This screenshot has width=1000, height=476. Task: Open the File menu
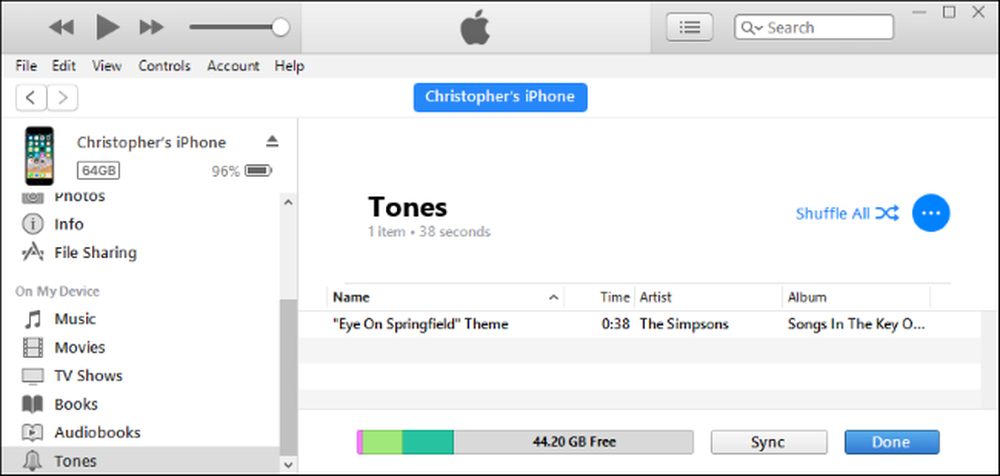coord(26,66)
